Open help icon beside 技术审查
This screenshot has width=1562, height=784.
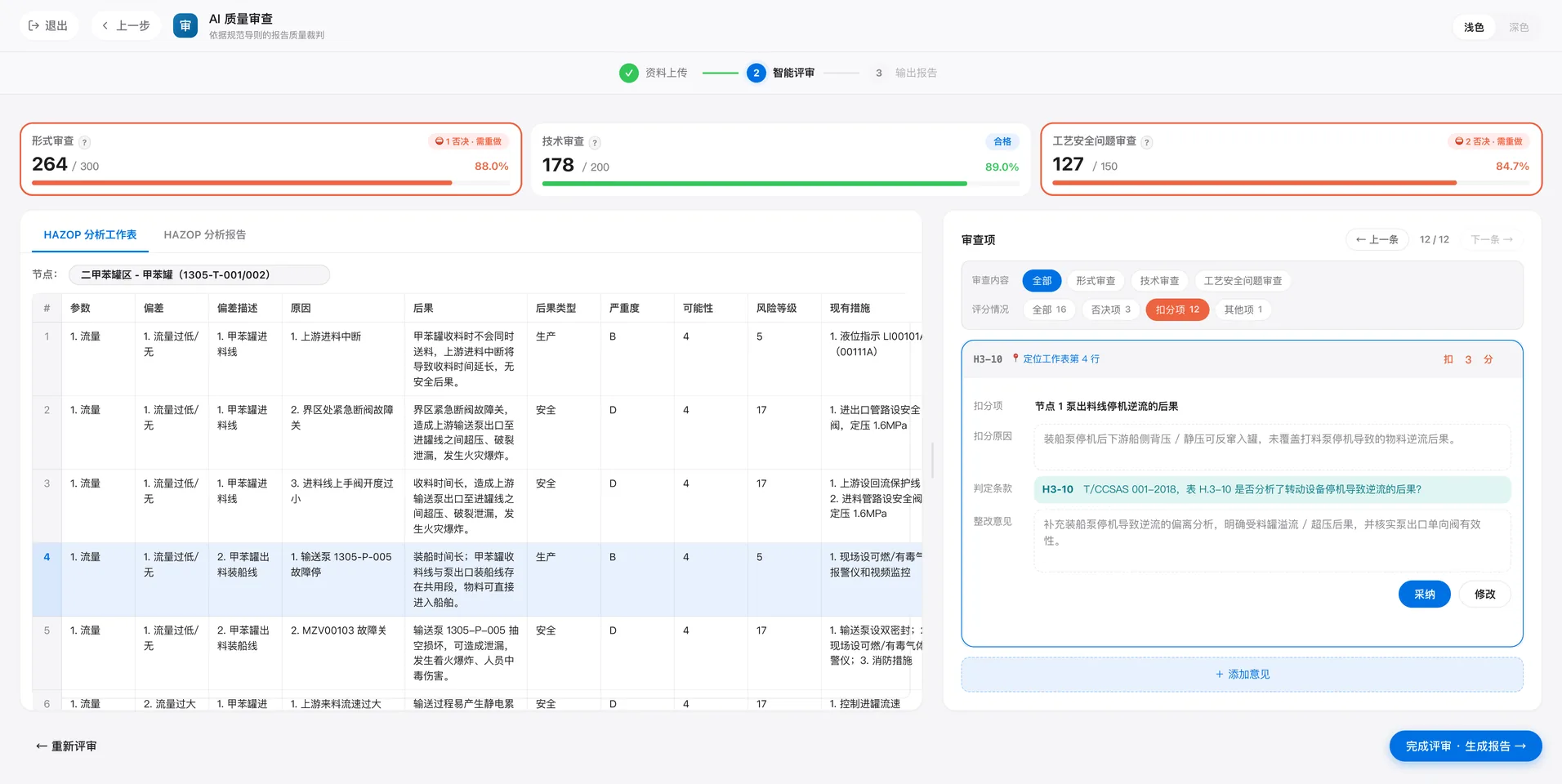click(x=595, y=143)
